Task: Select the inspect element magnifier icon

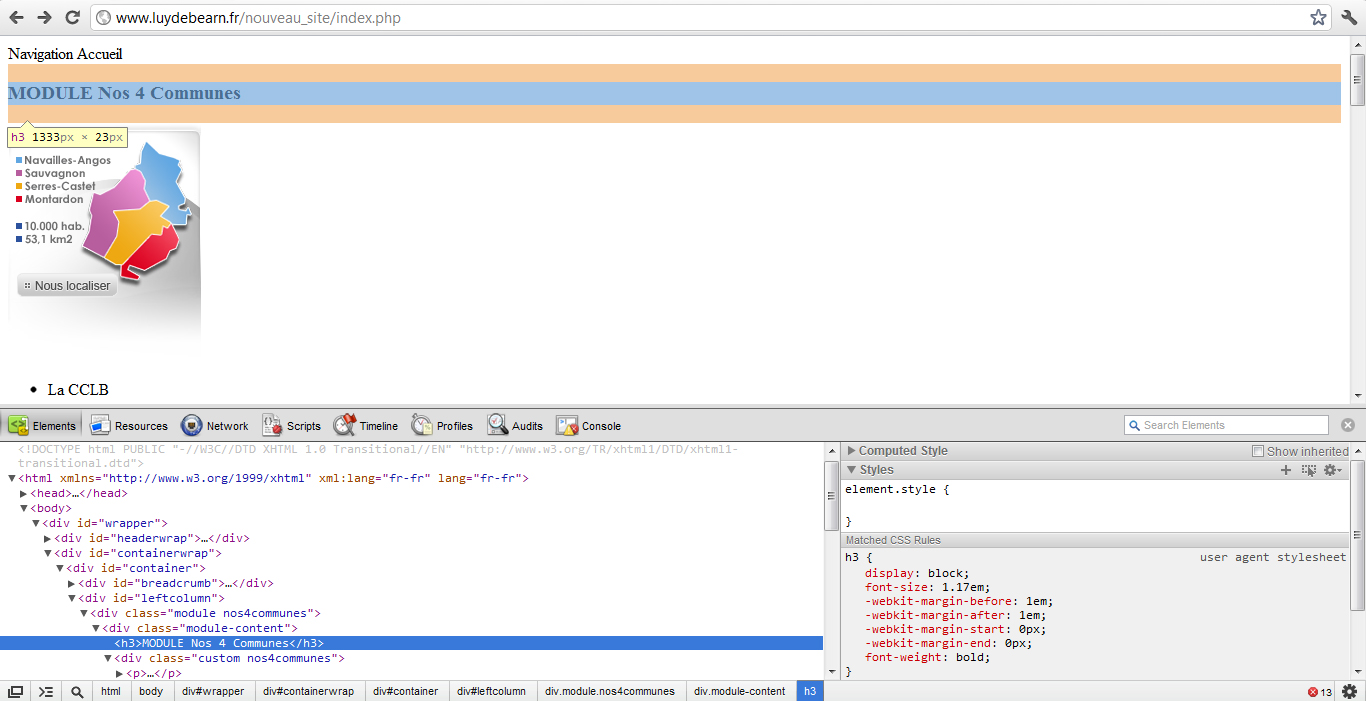Action: (x=77, y=691)
